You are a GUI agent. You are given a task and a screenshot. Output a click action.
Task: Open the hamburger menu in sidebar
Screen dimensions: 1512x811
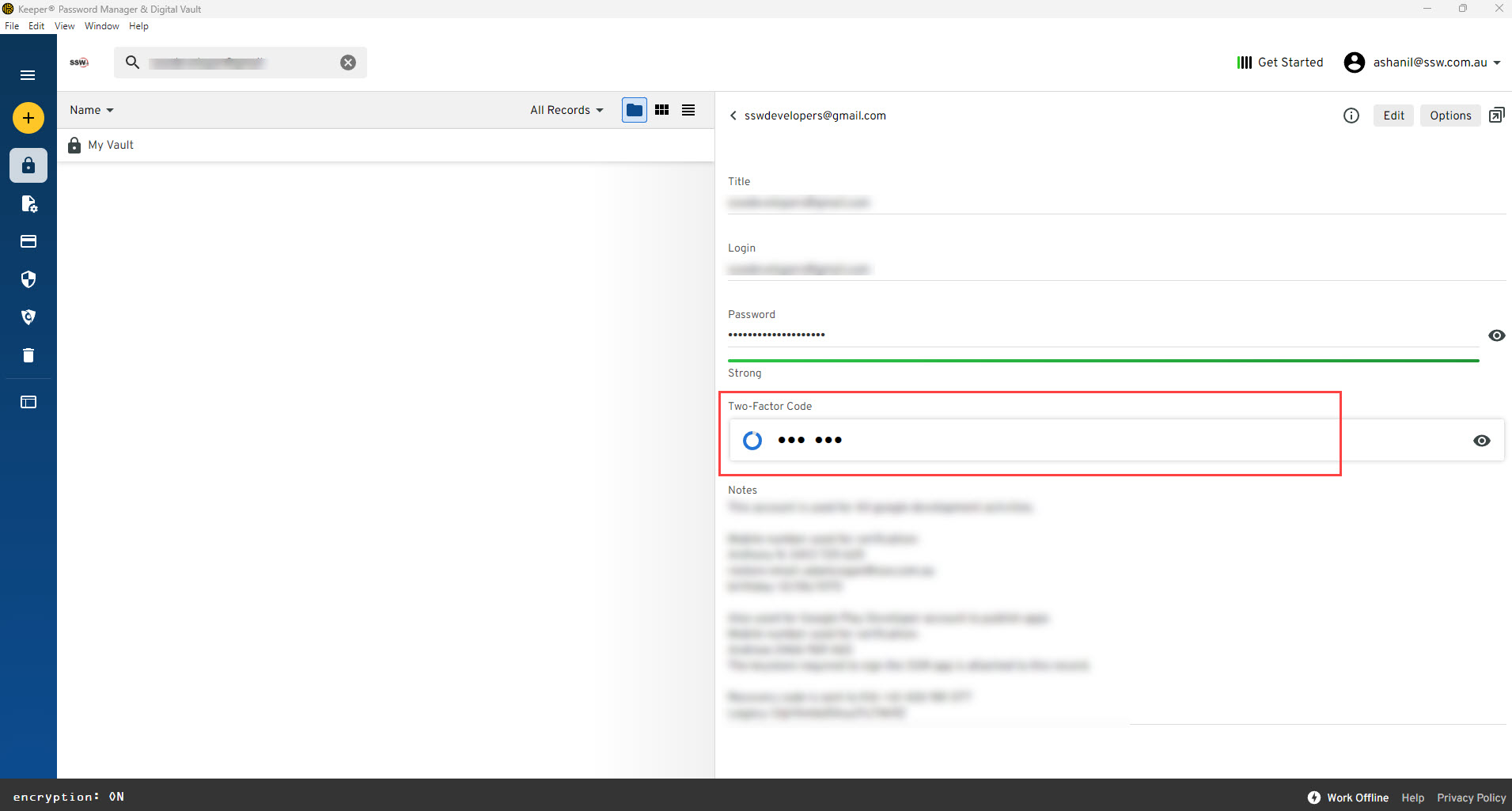[28, 75]
